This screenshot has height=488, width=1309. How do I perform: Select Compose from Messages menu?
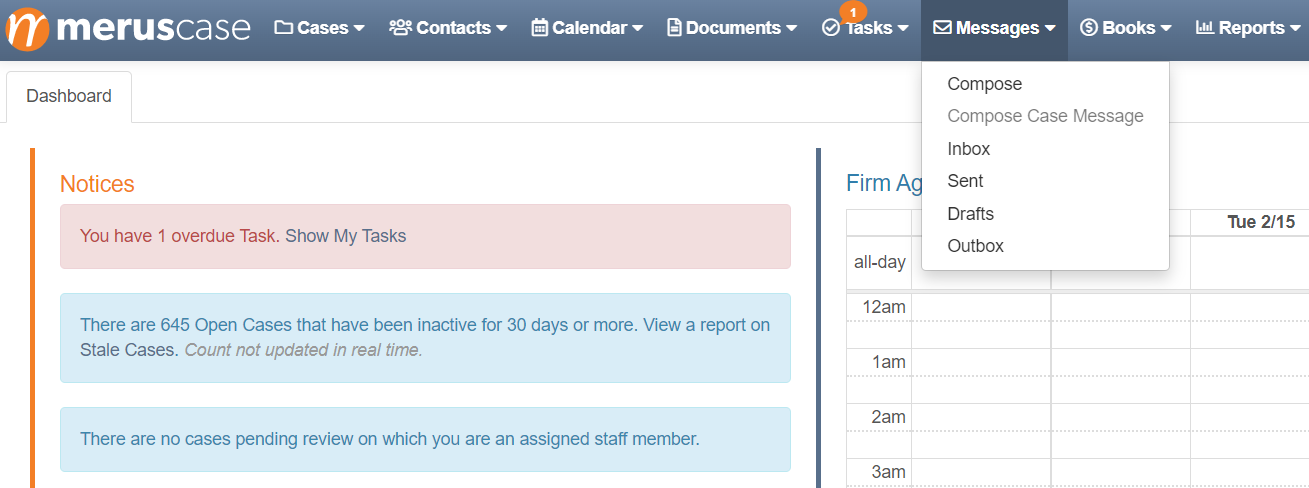(985, 84)
